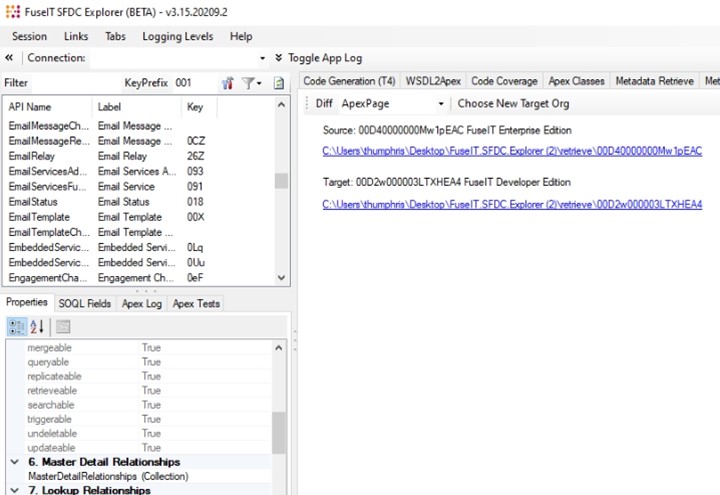The image size is (720, 495).
Task: Click Choose New Target Org button
Action: click(513, 104)
